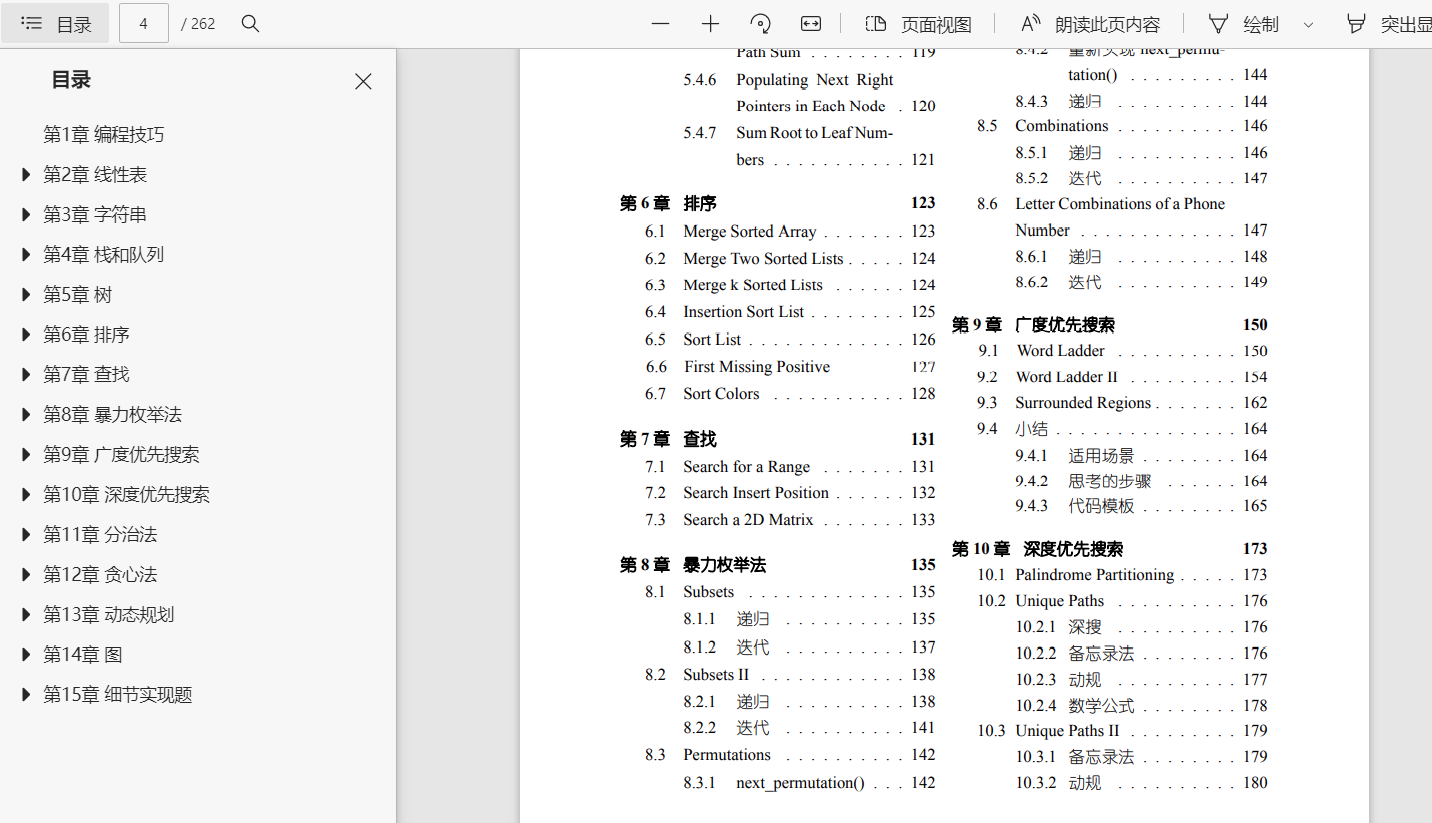This screenshot has width=1432, height=823.
Task: Toggle the 目录 contents sidebar
Action: coord(55,22)
